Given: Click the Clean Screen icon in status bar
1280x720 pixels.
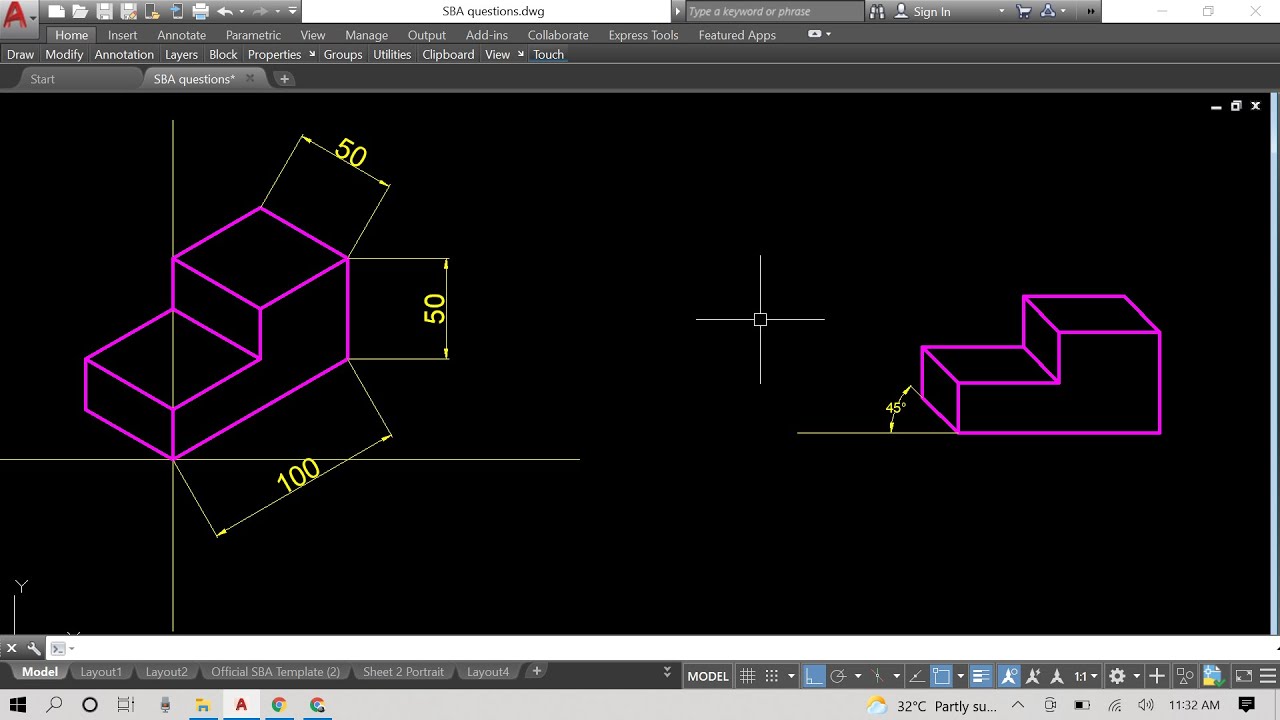Looking at the screenshot, I should pyautogui.click(x=1244, y=676).
